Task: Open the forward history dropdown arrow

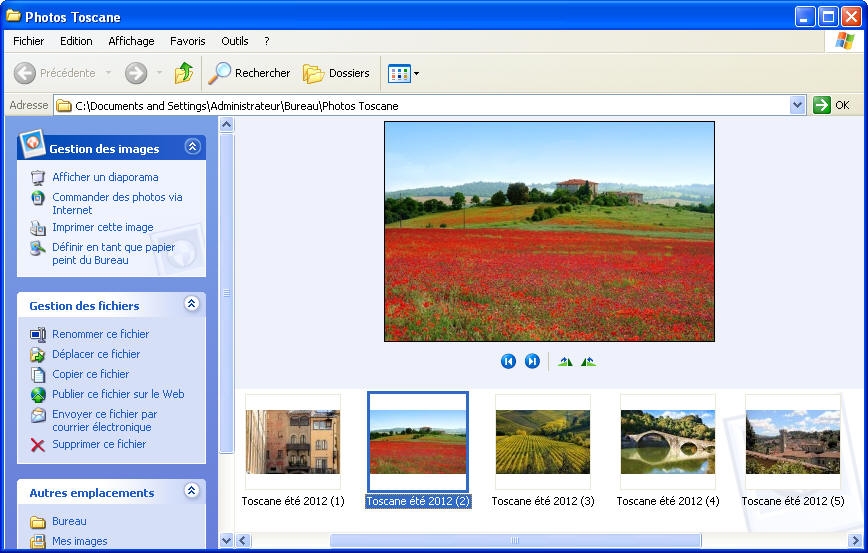Action: point(159,73)
